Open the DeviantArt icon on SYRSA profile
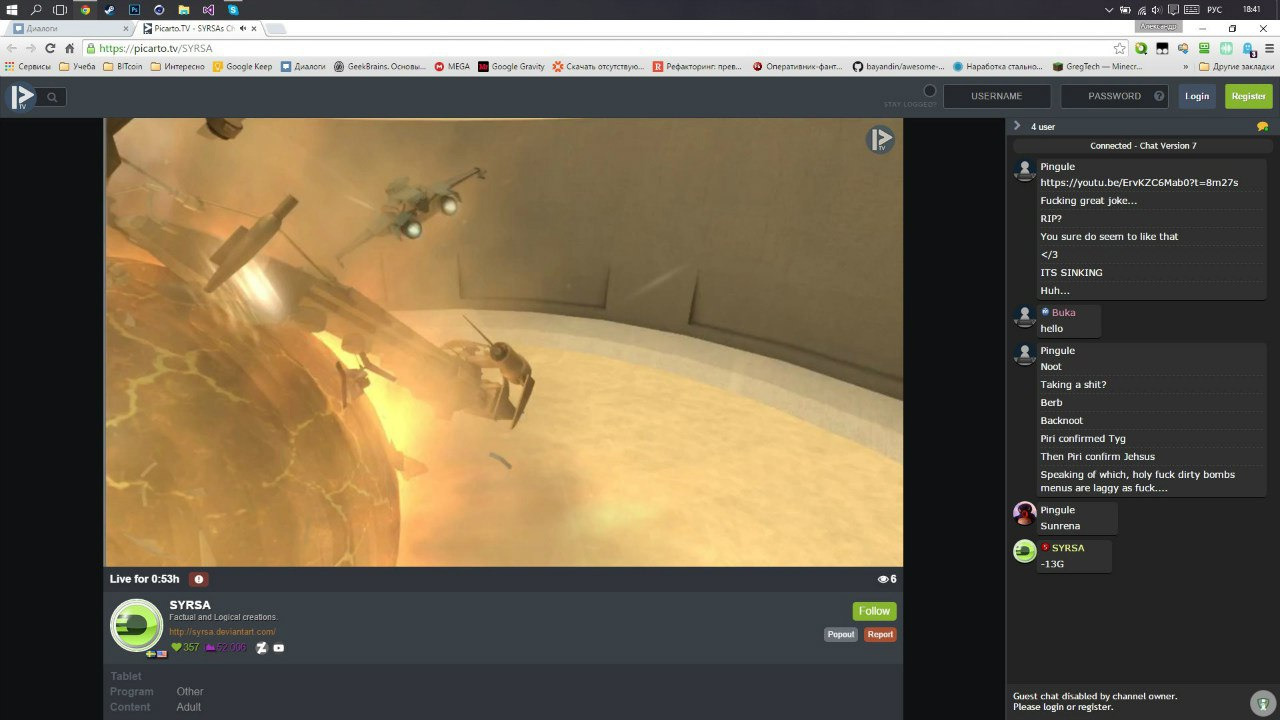Viewport: 1280px width, 720px height. pos(262,647)
